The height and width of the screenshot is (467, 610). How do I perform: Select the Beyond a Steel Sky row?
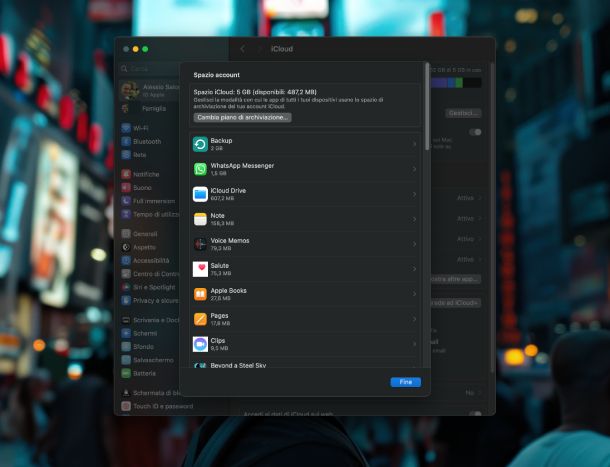point(305,365)
